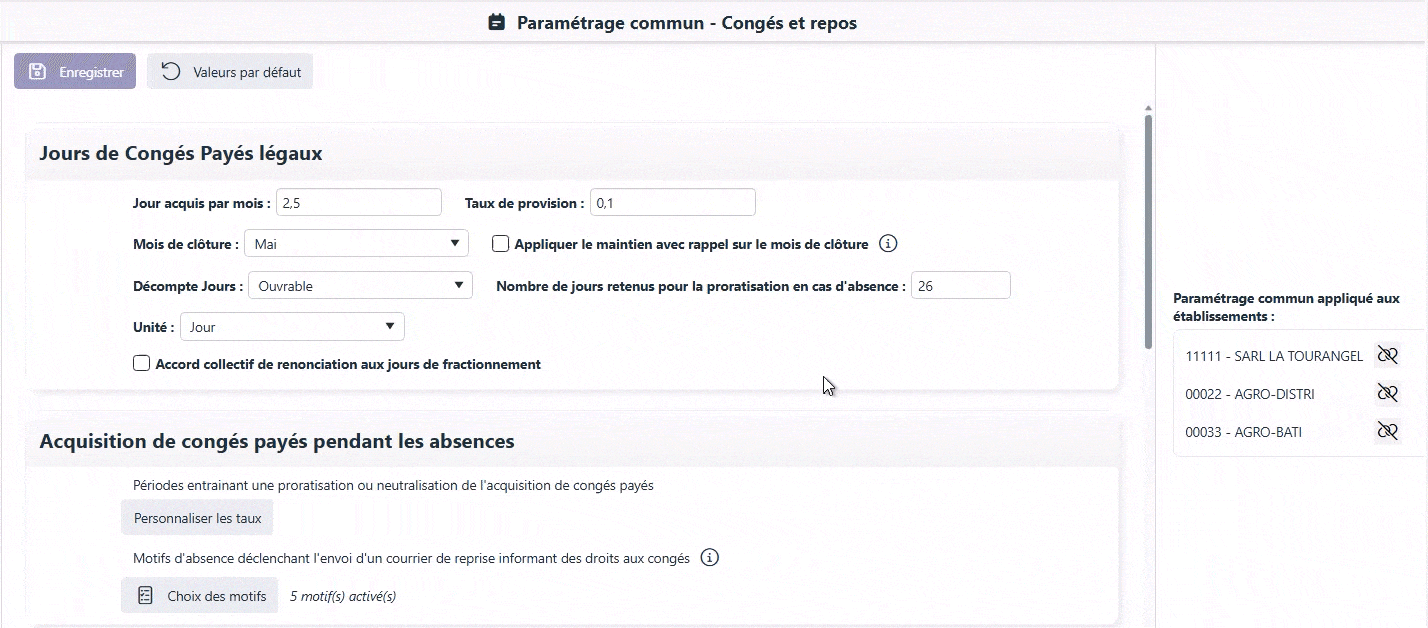Show info about maintien avec rappel
The width and height of the screenshot is (1428, 628).
tap(888, 243)
